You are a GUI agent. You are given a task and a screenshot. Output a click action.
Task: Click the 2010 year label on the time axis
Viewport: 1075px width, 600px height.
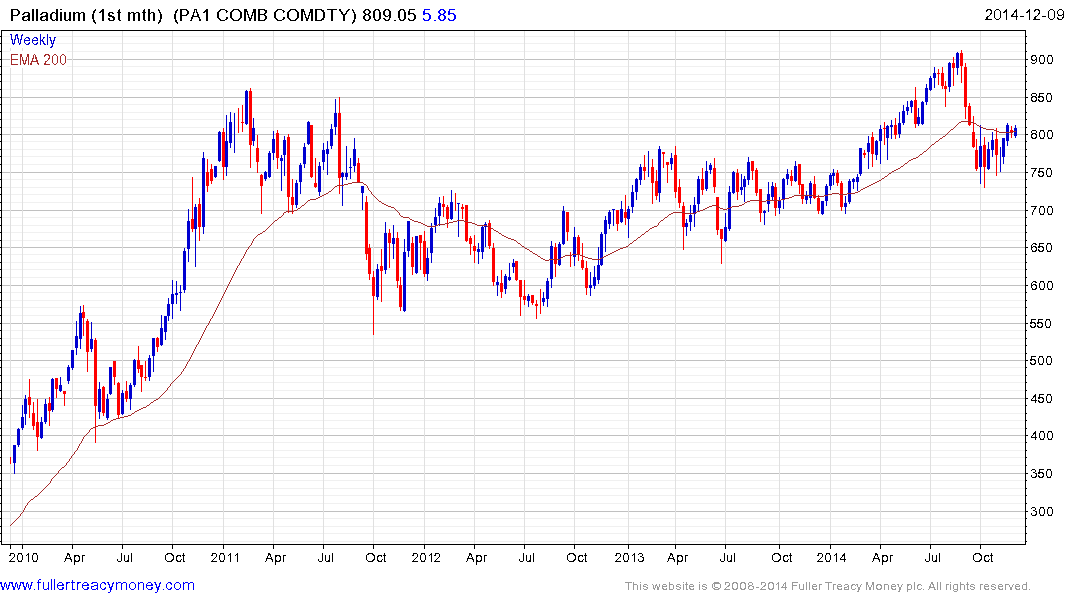(23, 557)
